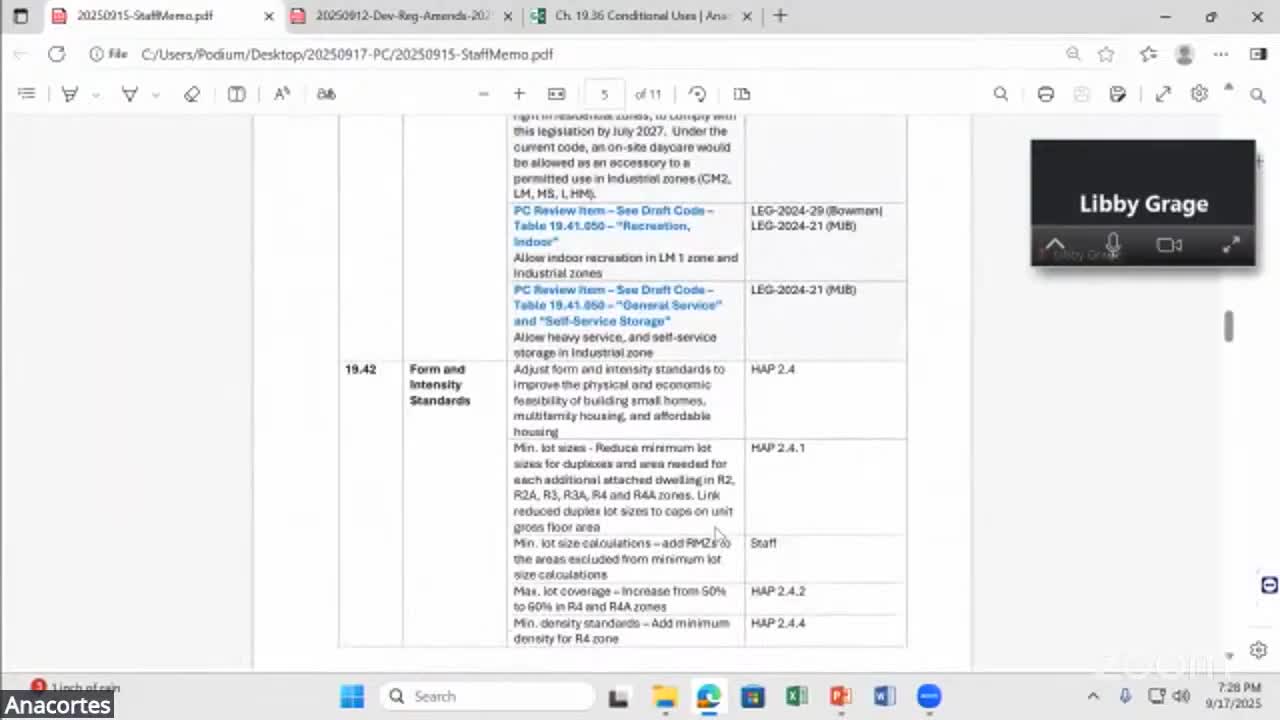Open the Ch. 19.36 Conditional Uses tab
Viewport: 1280px width, 720px height.
coord(644,16)
